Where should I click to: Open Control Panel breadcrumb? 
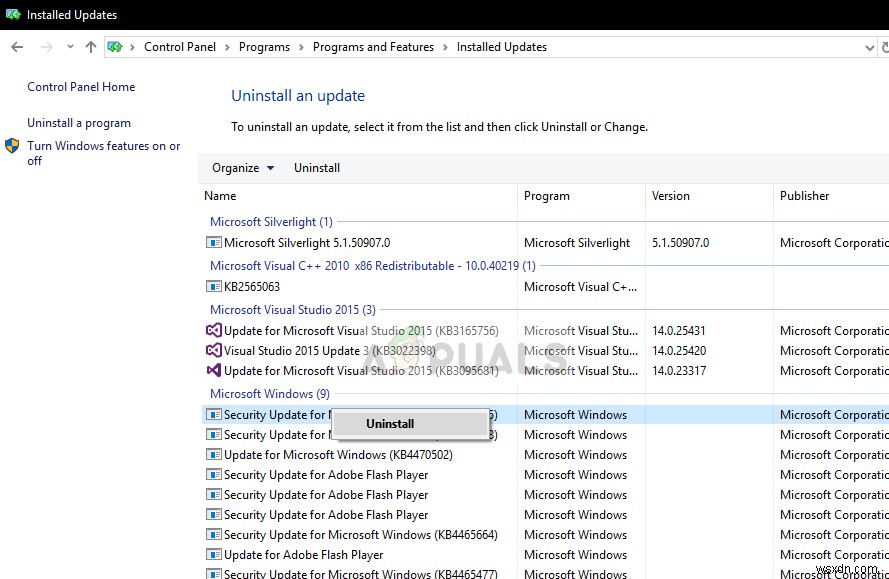(180, 47)
